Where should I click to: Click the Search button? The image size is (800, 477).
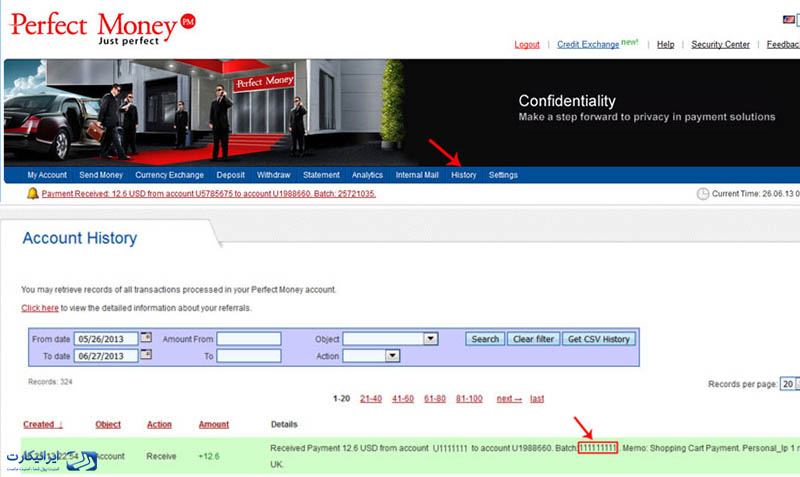(485, 339)
